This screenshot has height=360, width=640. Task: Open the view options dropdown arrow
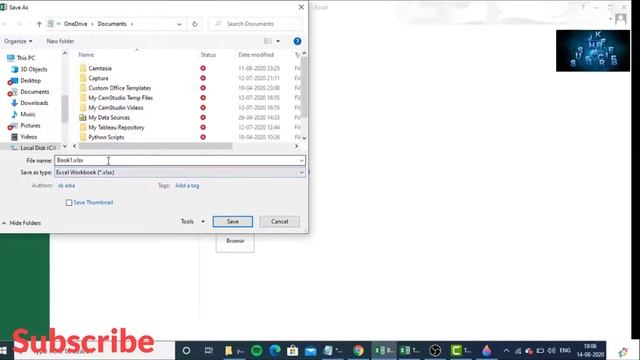click(x=278, y=41)
